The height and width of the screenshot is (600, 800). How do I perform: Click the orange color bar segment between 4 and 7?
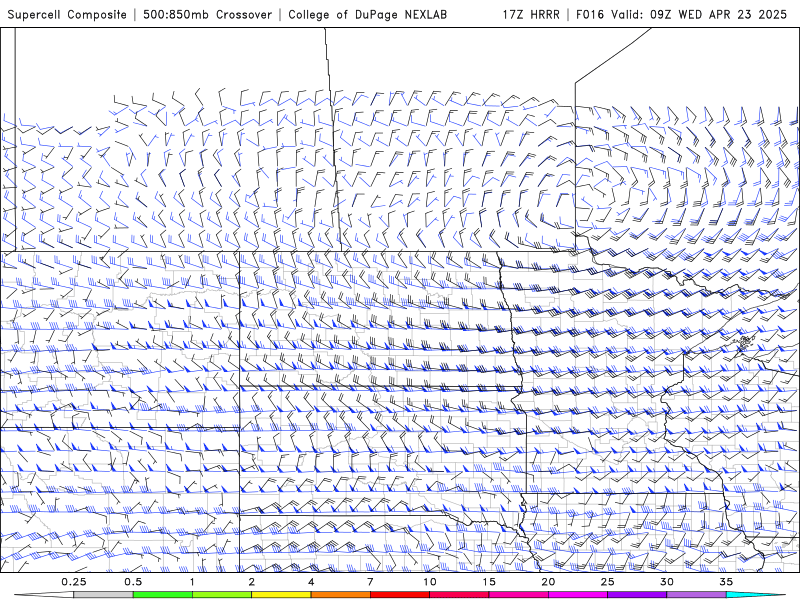[x=340, y=595]
